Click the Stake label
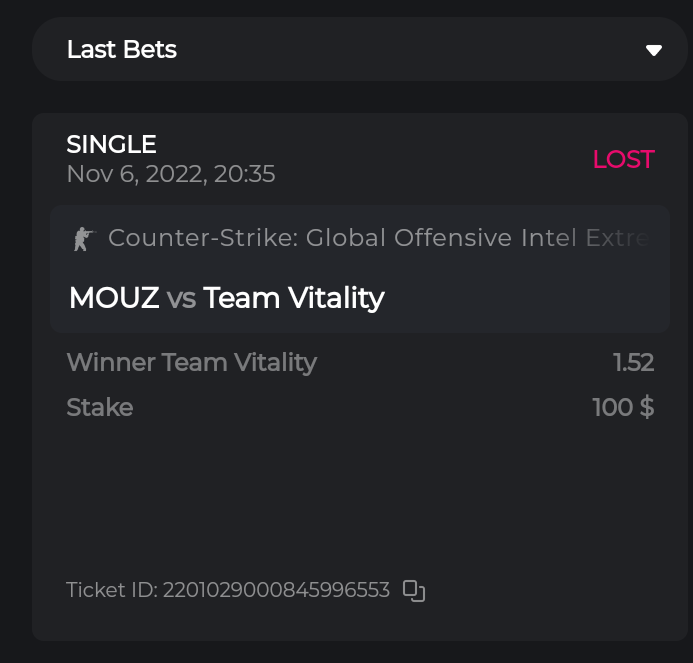This screenshot has width=693, height=663. pyautogui.click(x=99, y=407)
